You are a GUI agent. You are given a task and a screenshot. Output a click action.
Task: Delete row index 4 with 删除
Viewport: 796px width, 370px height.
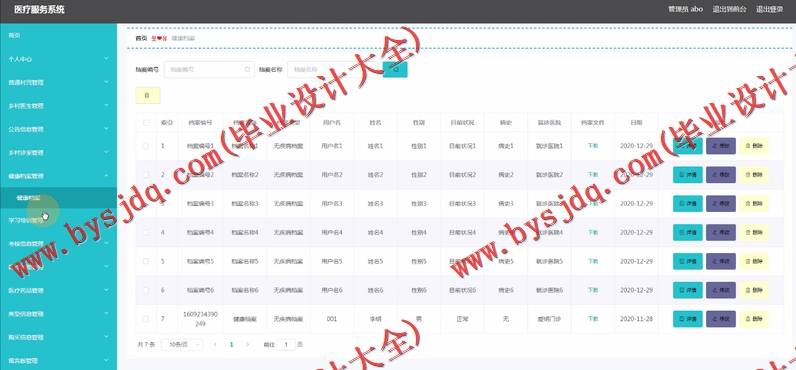pyautogui.click(x=754, y=232)
